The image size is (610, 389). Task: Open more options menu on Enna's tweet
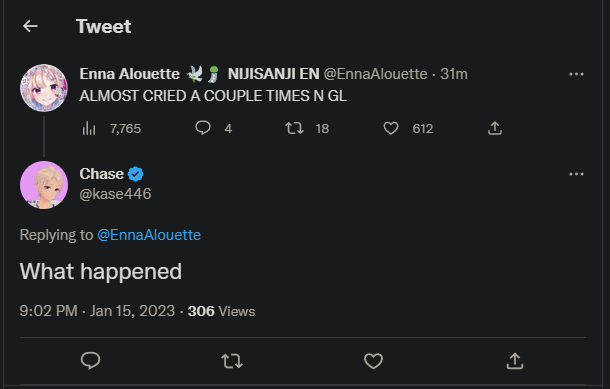576,74
